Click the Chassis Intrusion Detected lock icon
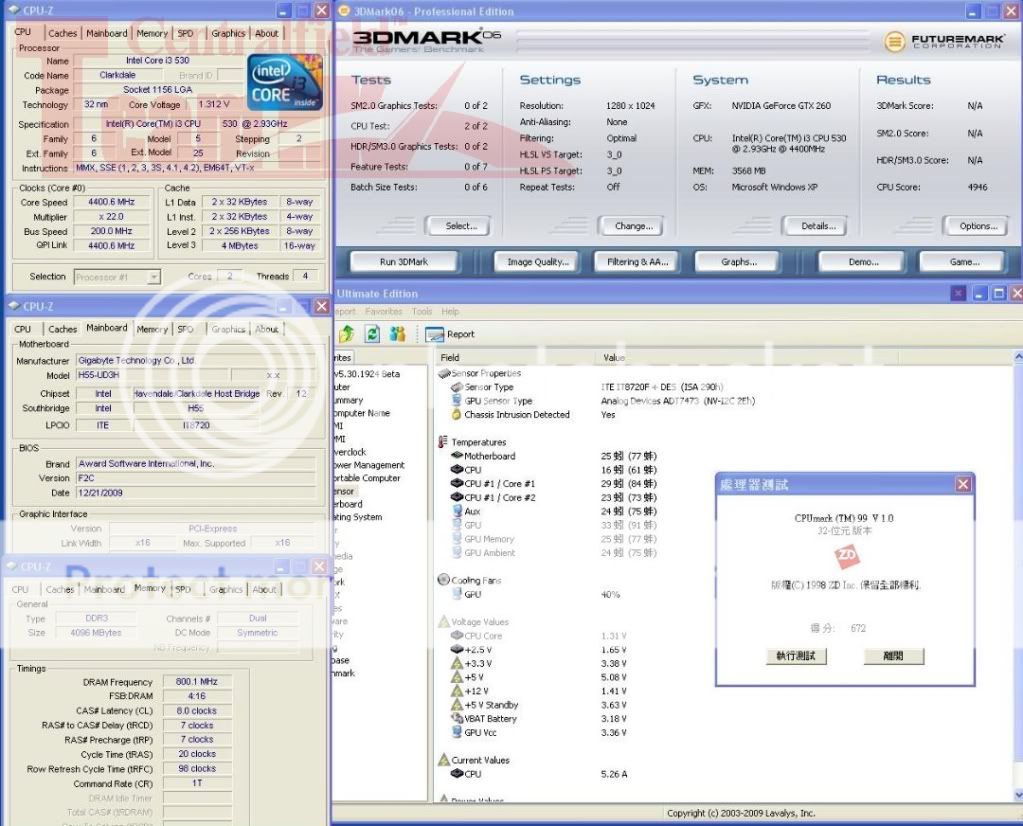 click(456, 415)
